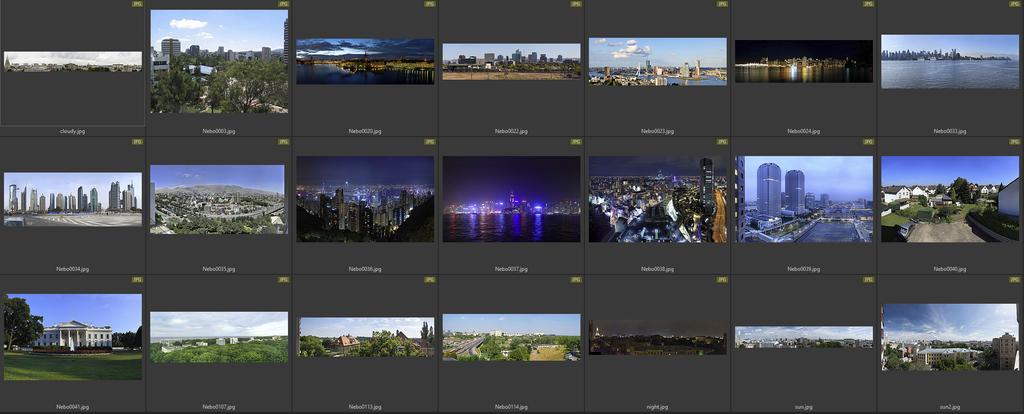Click the sun.jpg filename label
Screen dimensions: 1024x414
[x=803, y=407]
